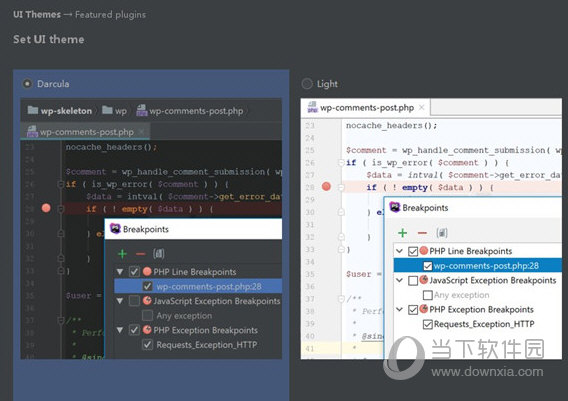Uncheck the Requests_Exception_HTTP checkbox in the Light preview
Image resolution: width=568 pixels, height=401 pixels.
coord(428,324)
